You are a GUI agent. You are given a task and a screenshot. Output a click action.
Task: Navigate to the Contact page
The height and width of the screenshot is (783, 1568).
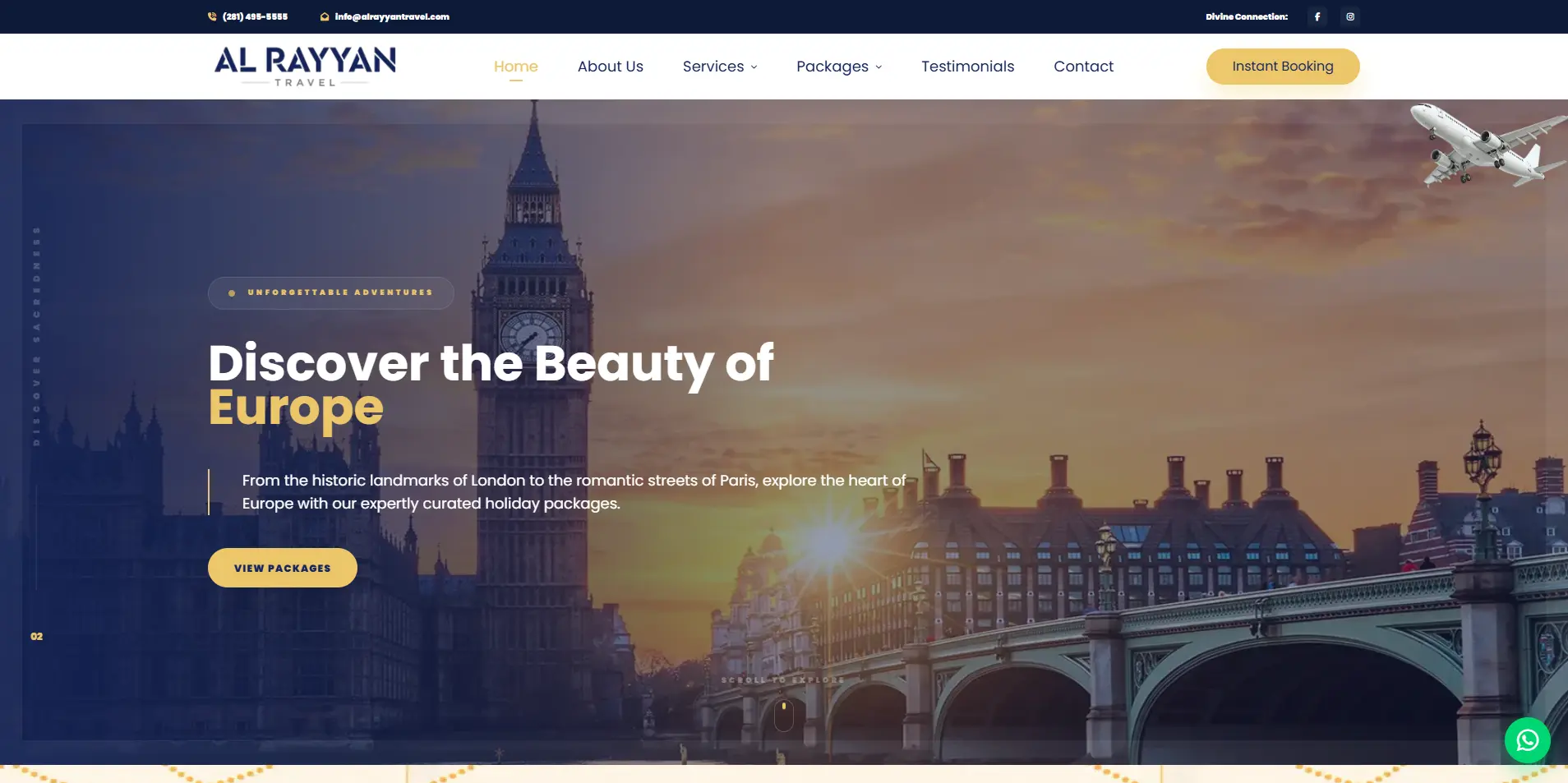pyautogui.click(x=1084, y=67)
